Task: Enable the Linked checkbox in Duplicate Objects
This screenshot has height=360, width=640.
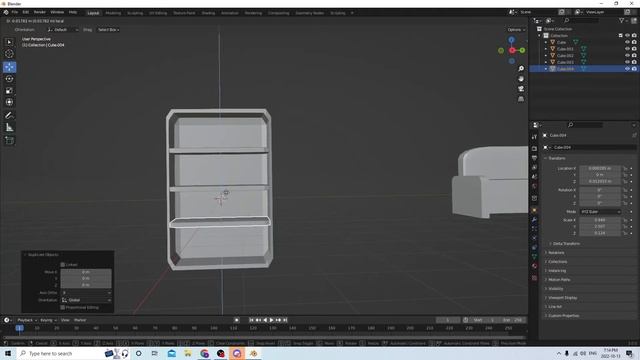Action: click(62, 265)
